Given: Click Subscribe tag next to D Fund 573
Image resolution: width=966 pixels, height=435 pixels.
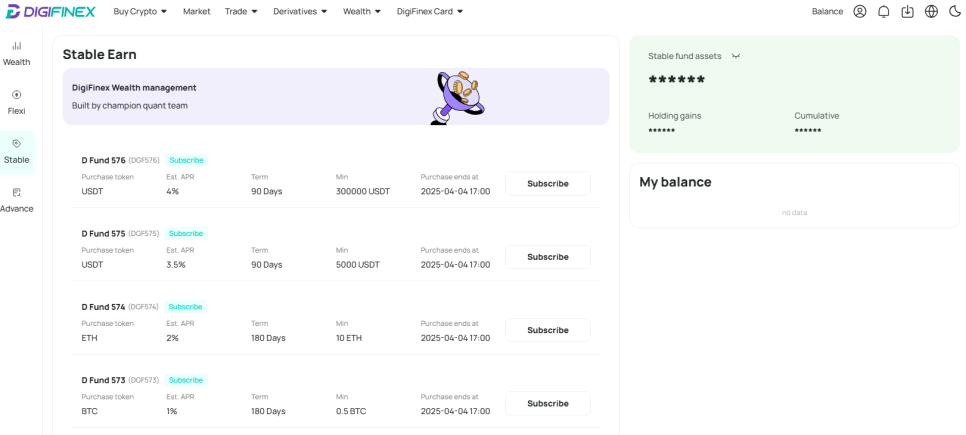Looking at the screenshot, I should [185, 380].
